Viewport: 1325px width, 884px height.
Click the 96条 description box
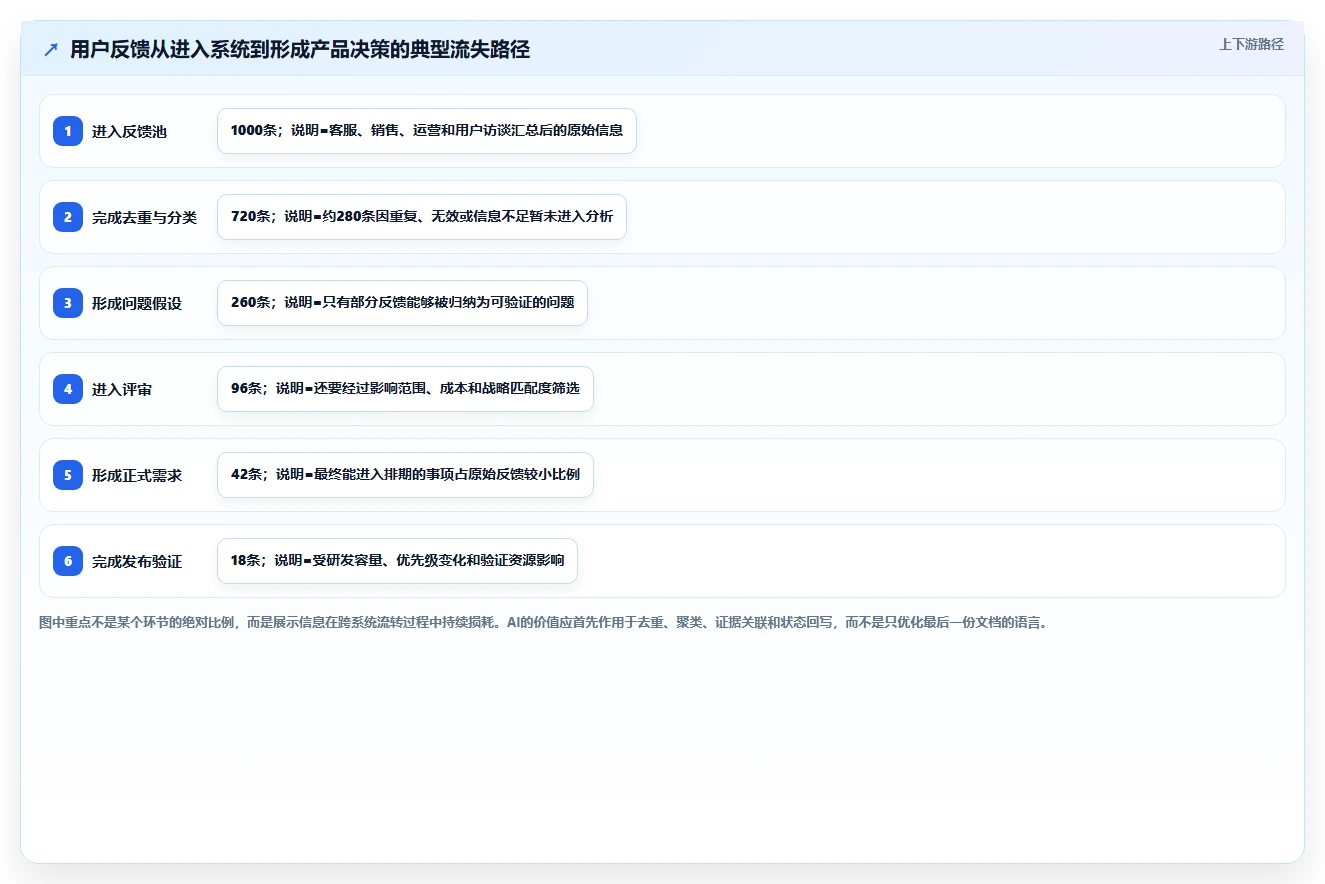[405, 389]
